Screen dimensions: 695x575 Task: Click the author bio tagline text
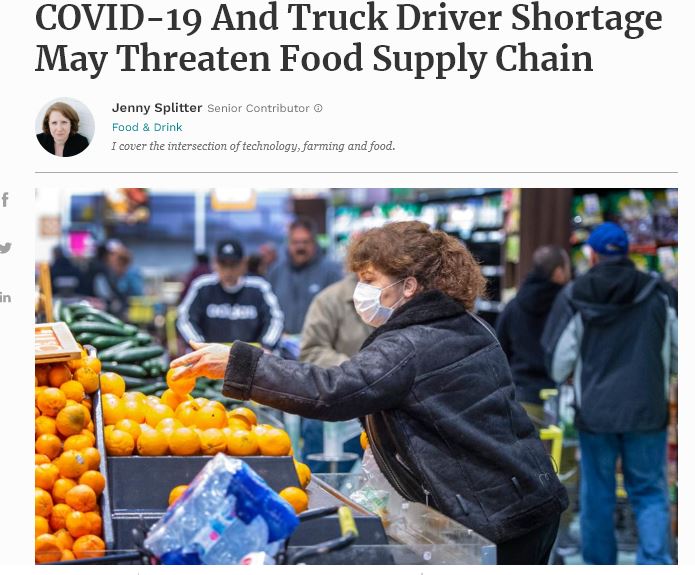(253, 146)
